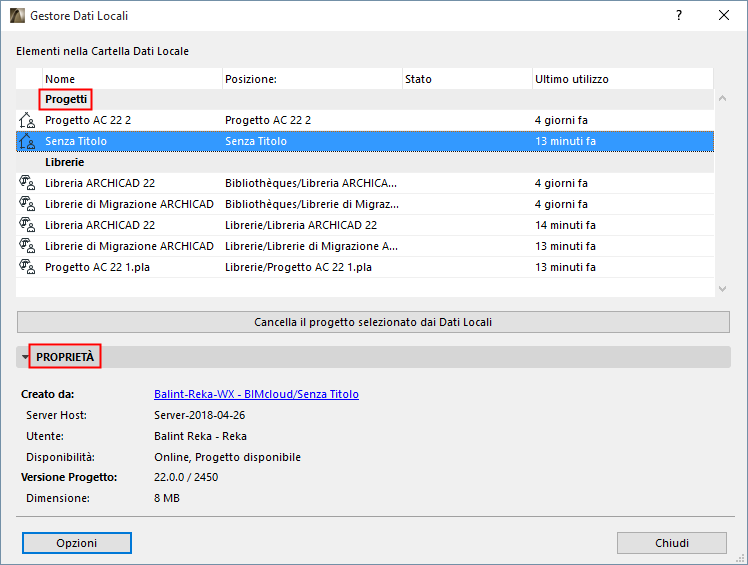Click library icon of Bibliothèques/Librerie di Migrazione row
This screenshot has height=565, width=748.
[x=27, y=204]
